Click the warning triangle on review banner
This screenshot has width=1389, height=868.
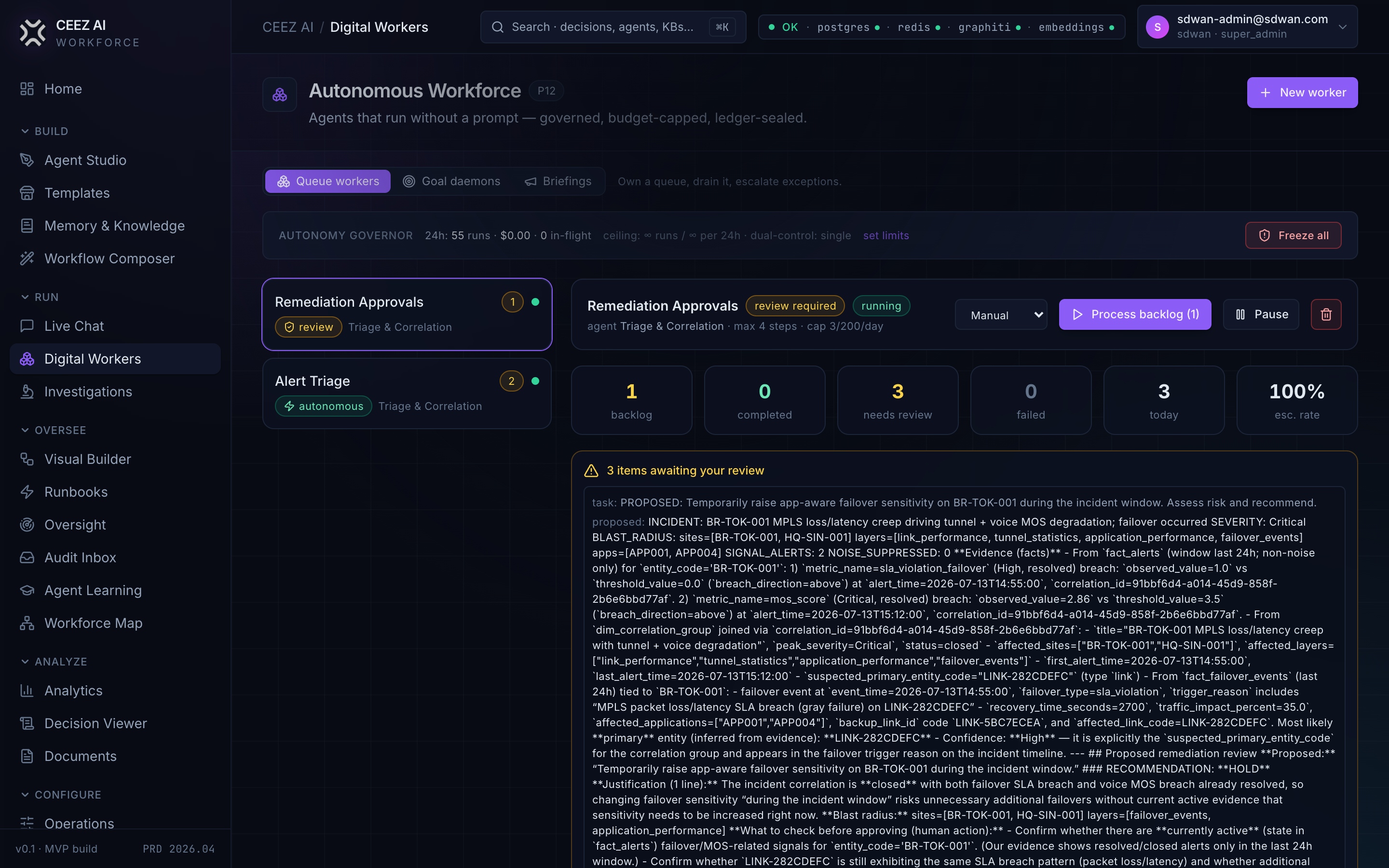[x=591, y=471]
